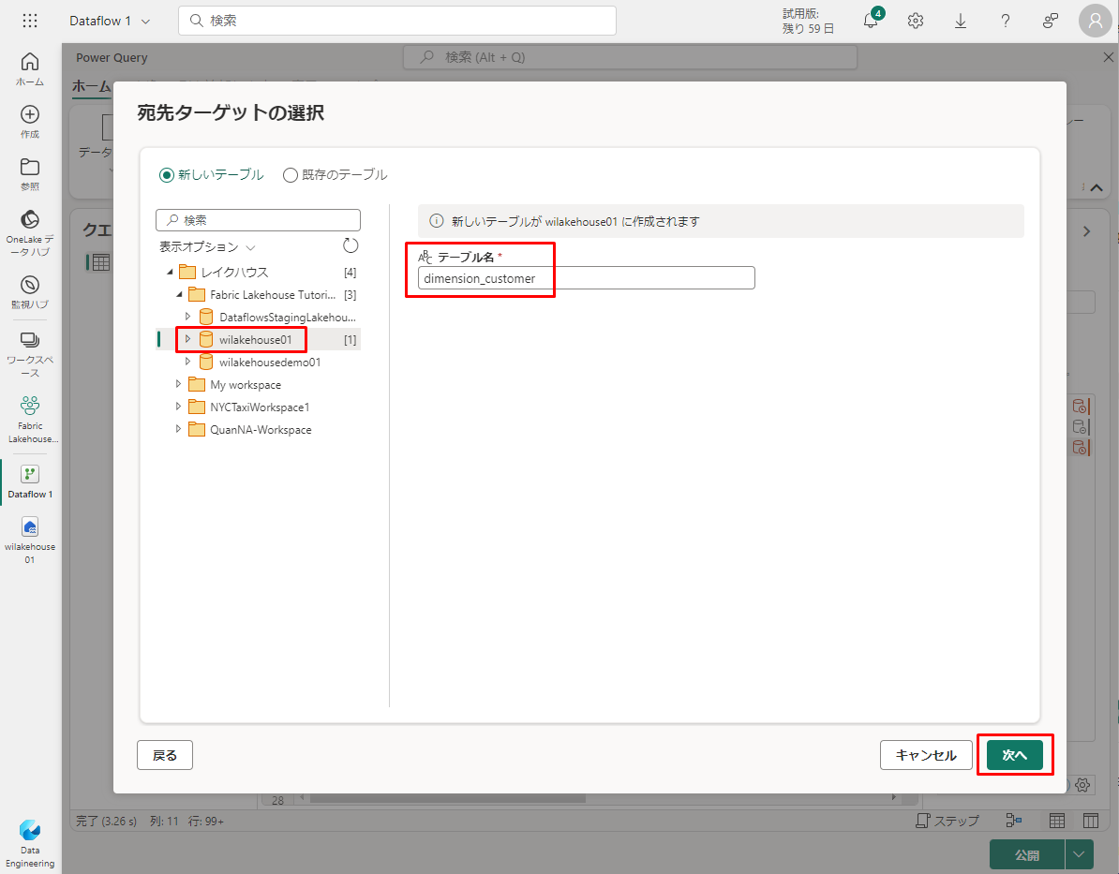Expand My workspace folder
This screenshot has height=874, width=1119.
pos(178,384)
